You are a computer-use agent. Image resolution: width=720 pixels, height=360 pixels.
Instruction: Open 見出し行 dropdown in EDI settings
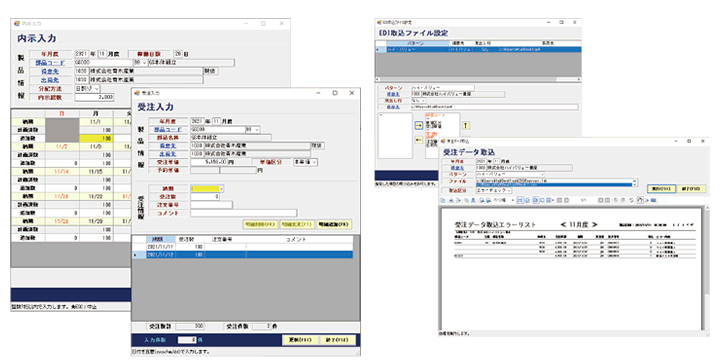tap(423, 100)
